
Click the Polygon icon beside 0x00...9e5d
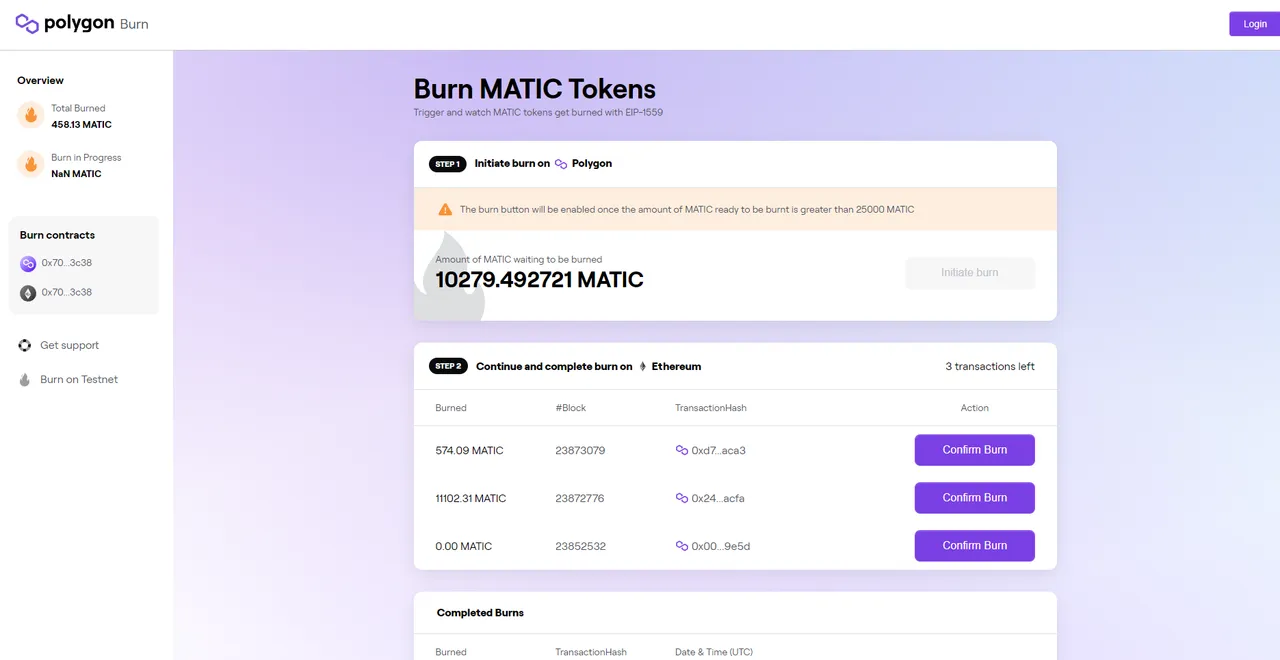click(x=682, y=546)
